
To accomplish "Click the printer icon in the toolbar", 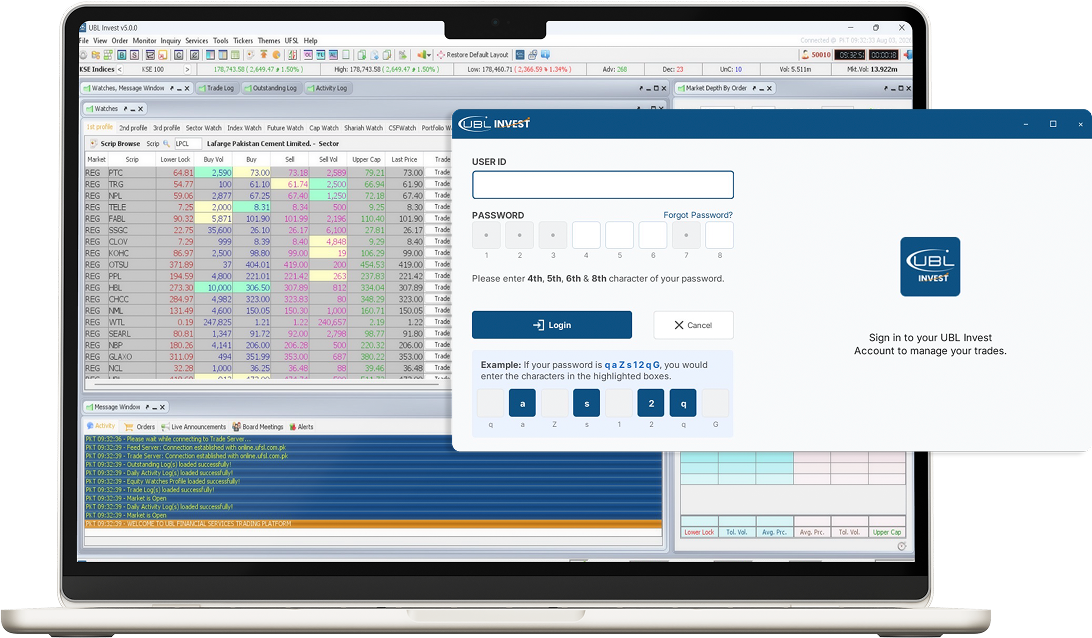I will [533, 55].
